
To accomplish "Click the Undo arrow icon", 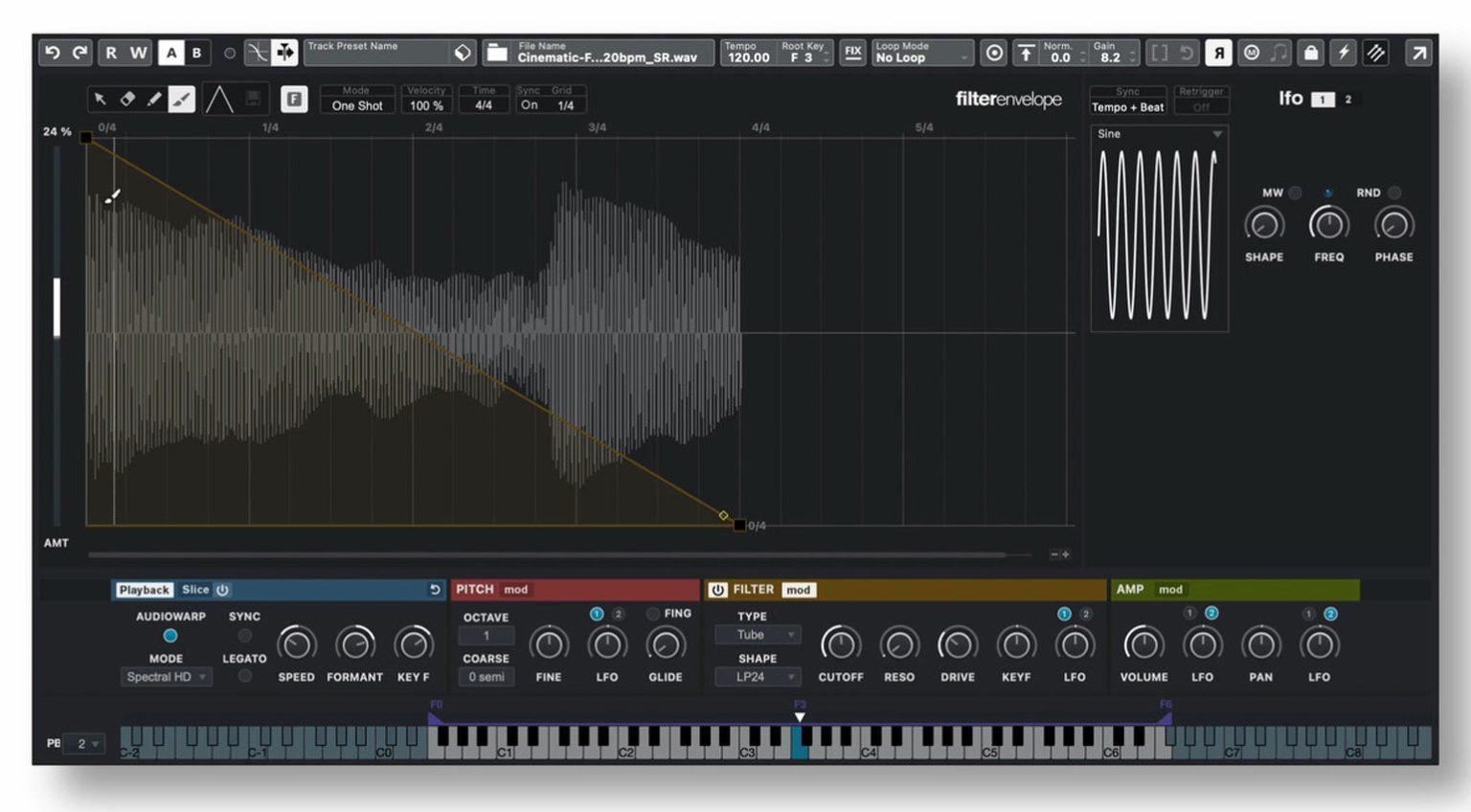I will (x=51, y=53).
